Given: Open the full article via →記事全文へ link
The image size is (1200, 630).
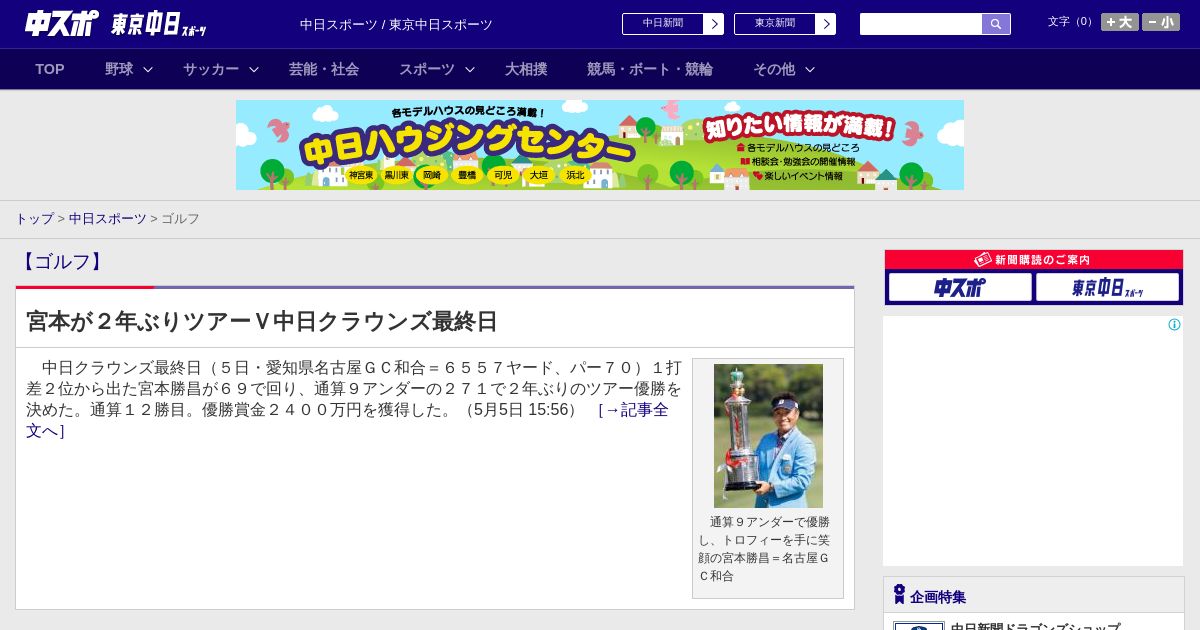Looking at the screenshot, I should pos(632,410).
